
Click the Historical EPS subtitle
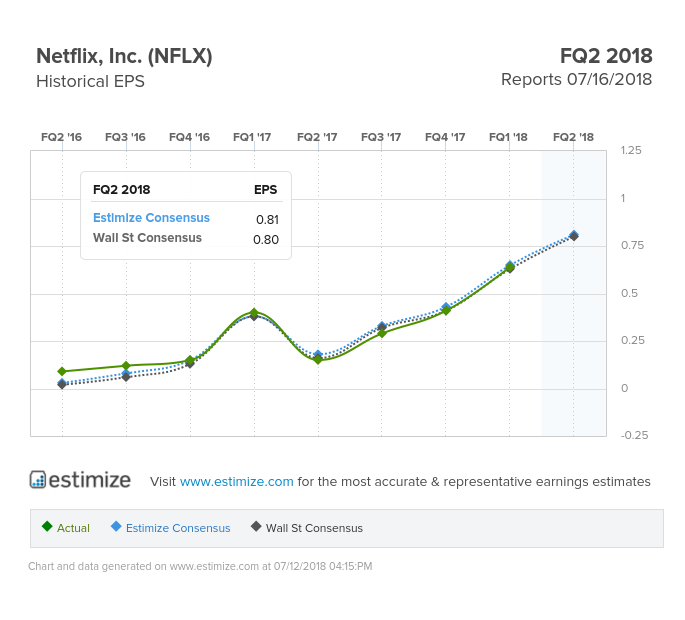[90, 81]
